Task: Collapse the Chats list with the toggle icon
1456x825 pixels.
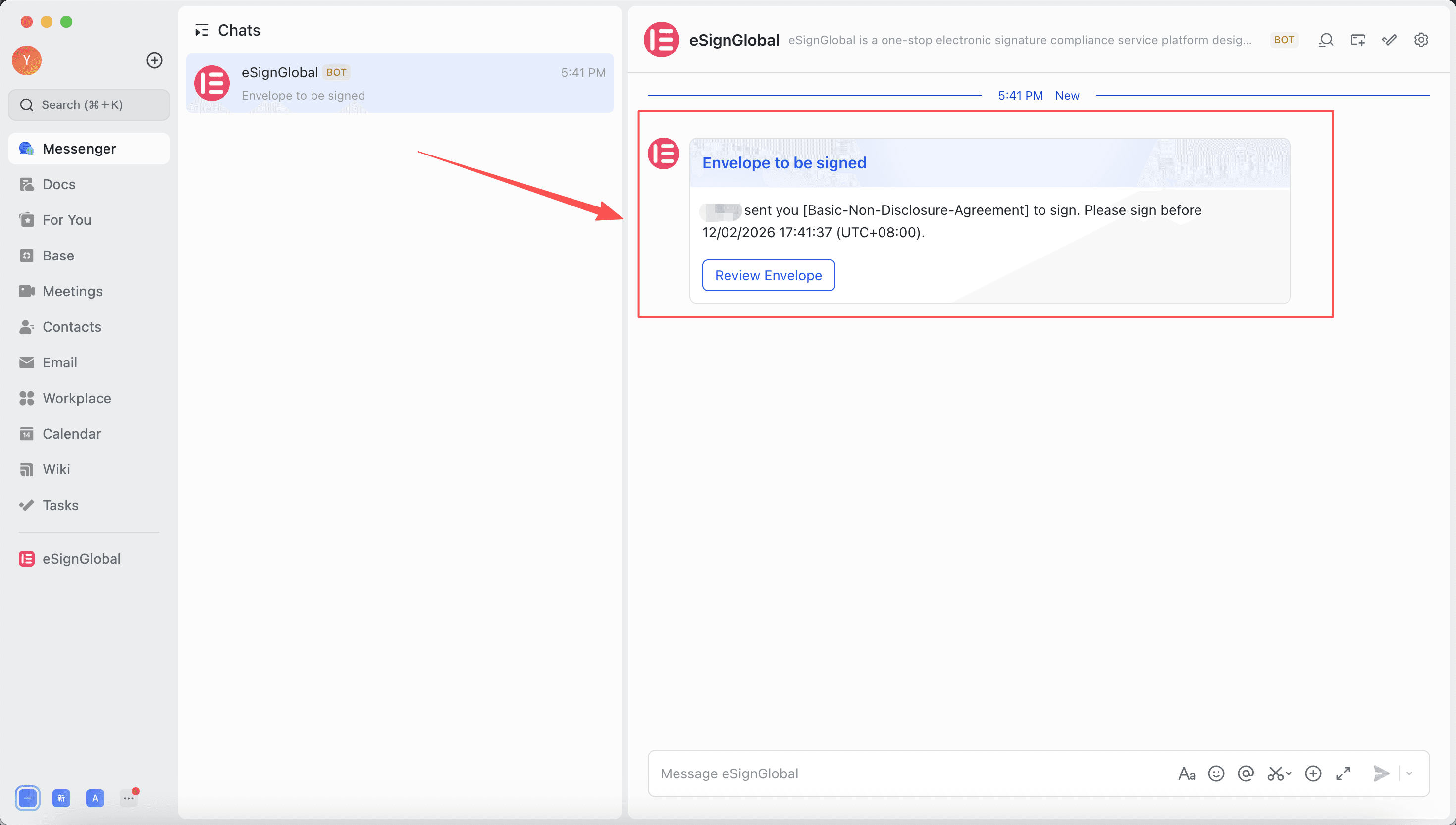Action: point(202,30)
